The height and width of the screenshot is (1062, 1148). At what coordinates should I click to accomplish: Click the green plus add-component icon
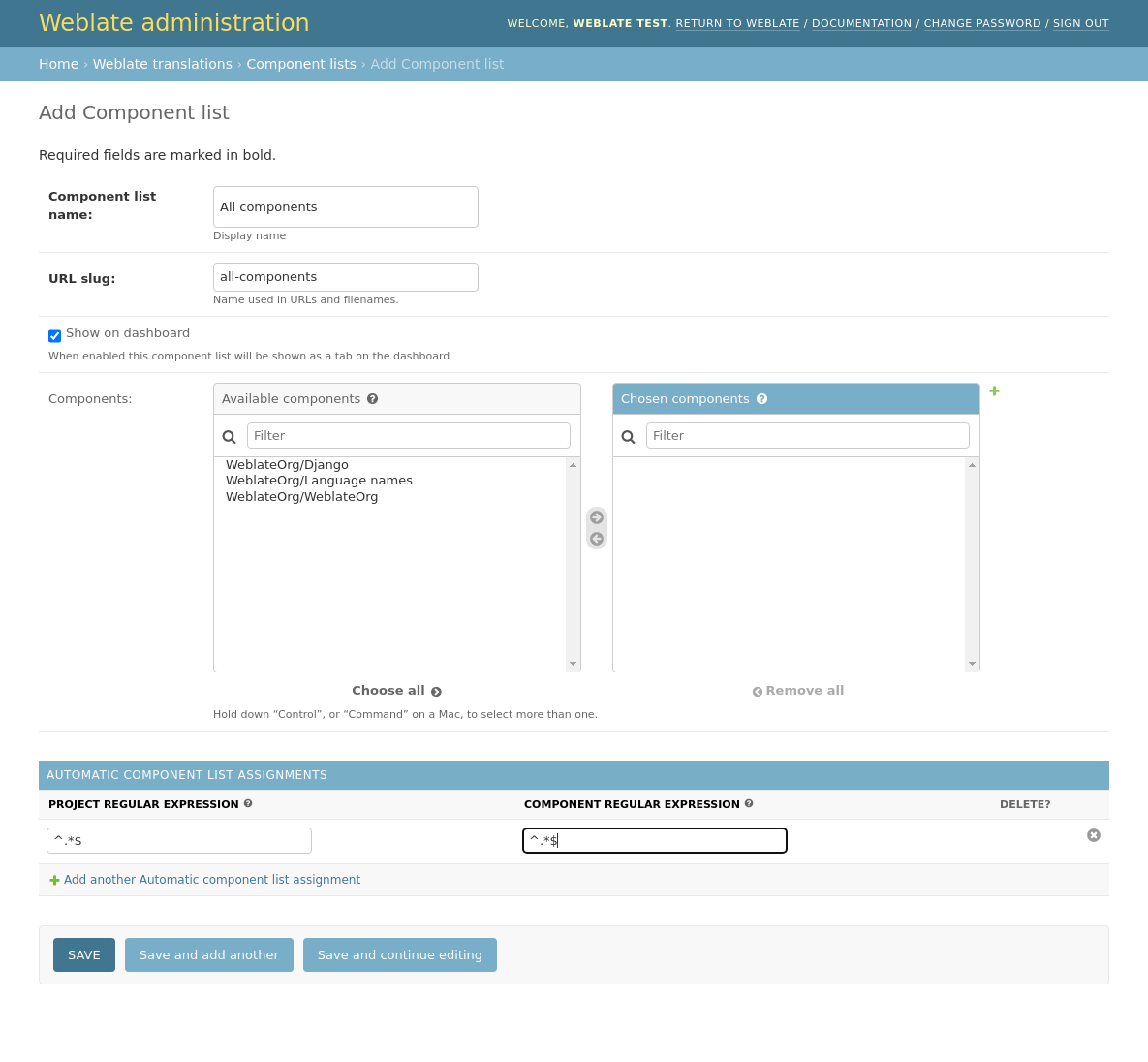pyautogui.click(x=994, y=391)
